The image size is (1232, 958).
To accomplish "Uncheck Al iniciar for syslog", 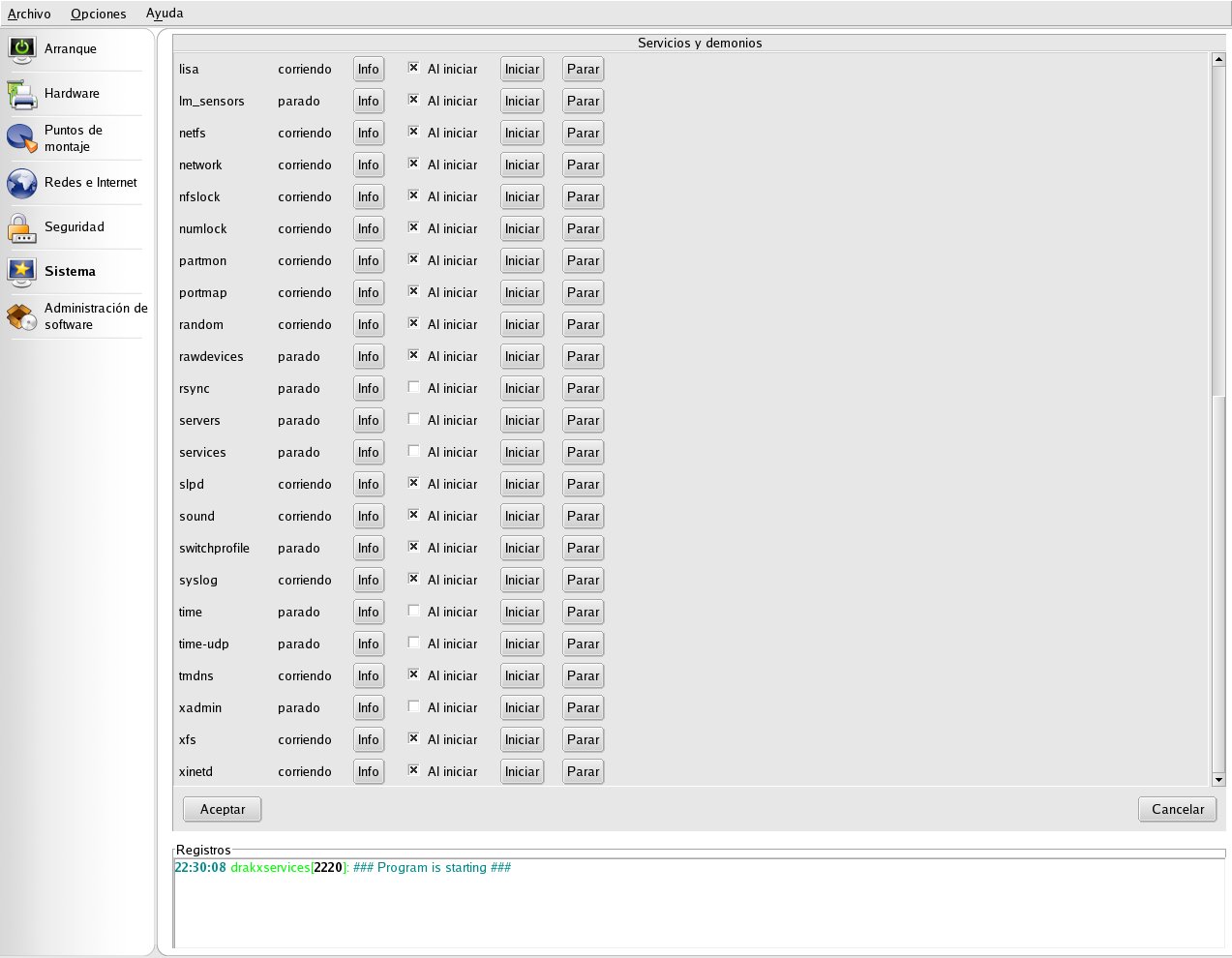I will tap(413, 579).
